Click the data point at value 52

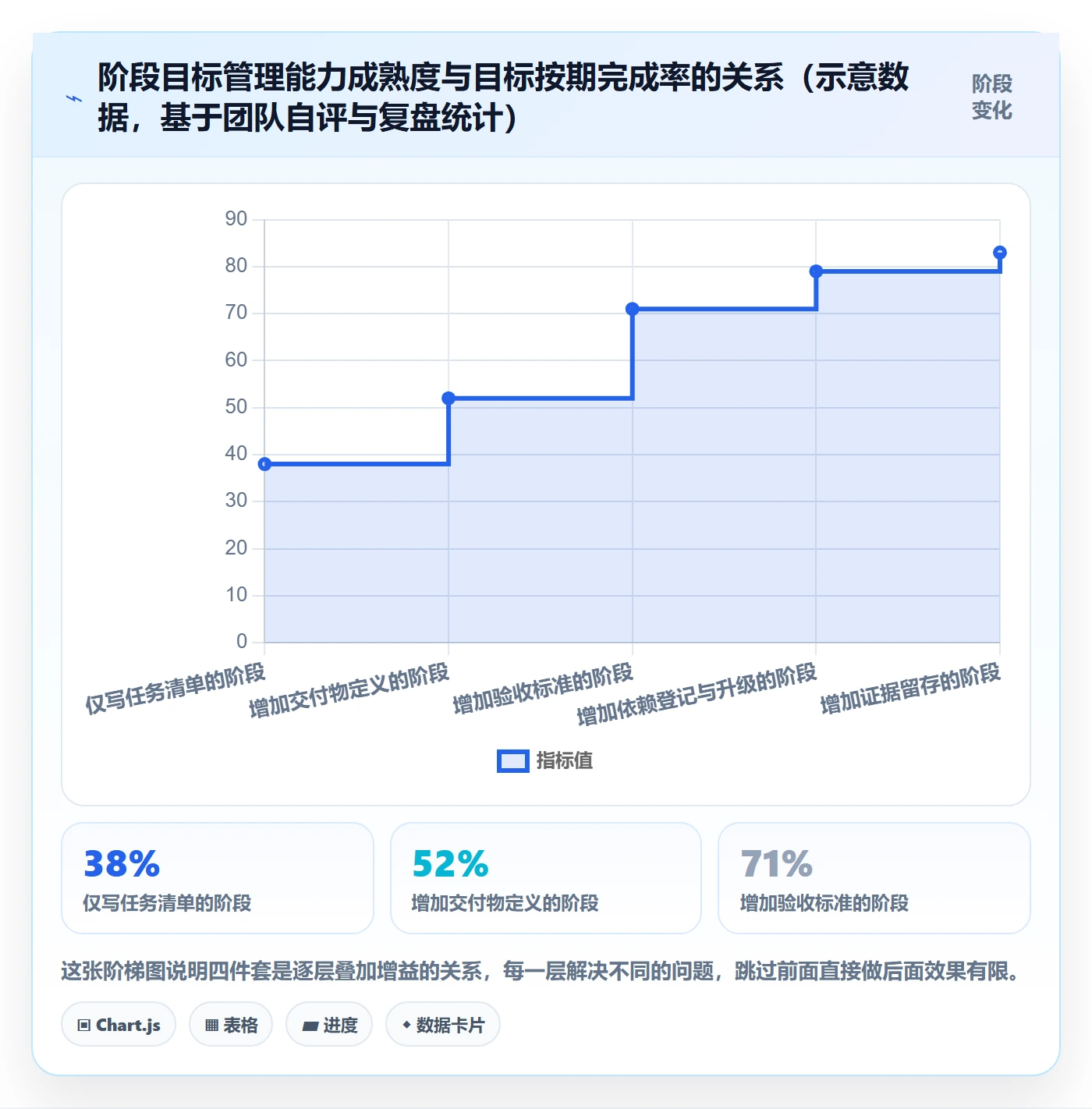[x=448, y=399]
